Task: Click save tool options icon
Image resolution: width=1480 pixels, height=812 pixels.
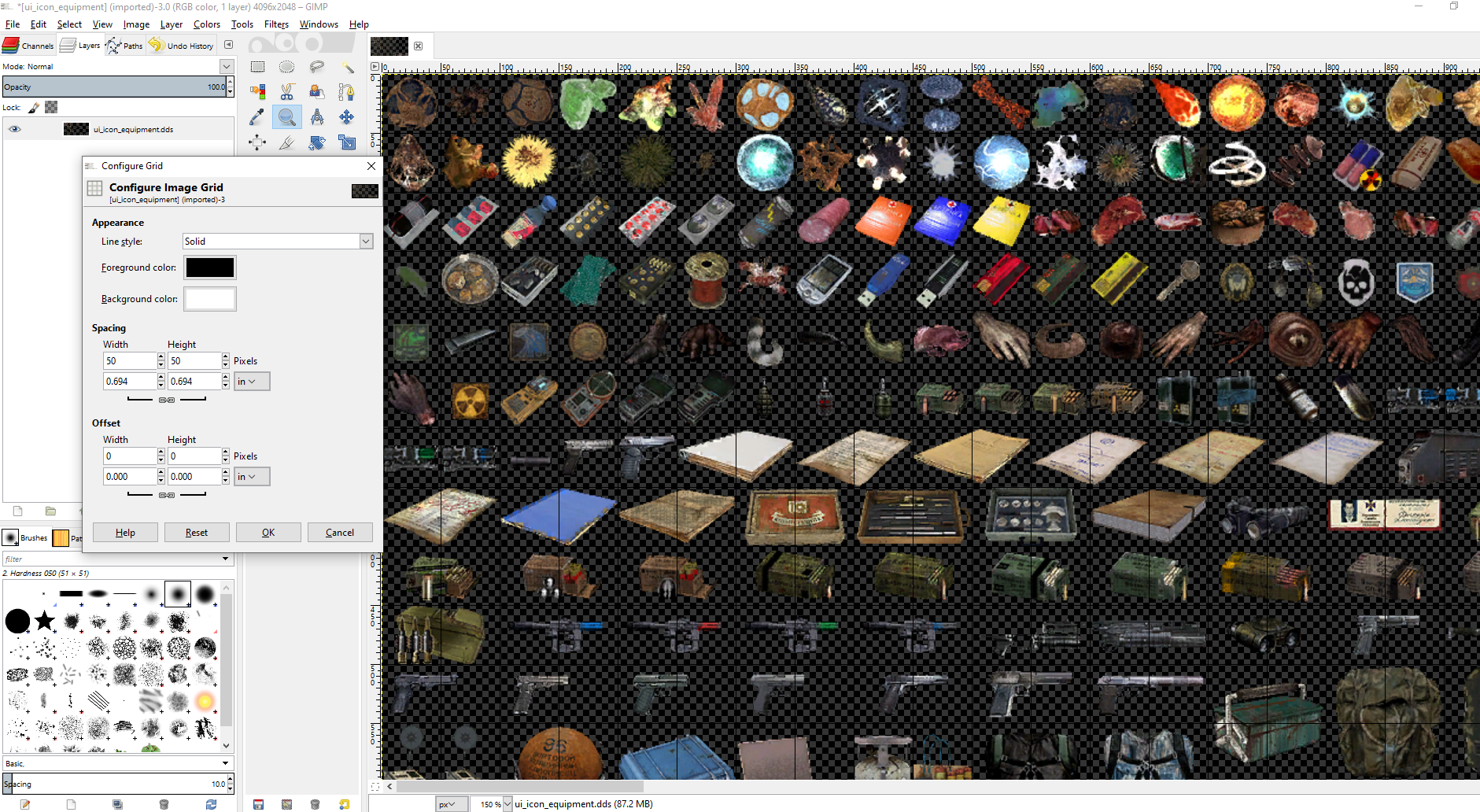Action: (x=258, y=804)
